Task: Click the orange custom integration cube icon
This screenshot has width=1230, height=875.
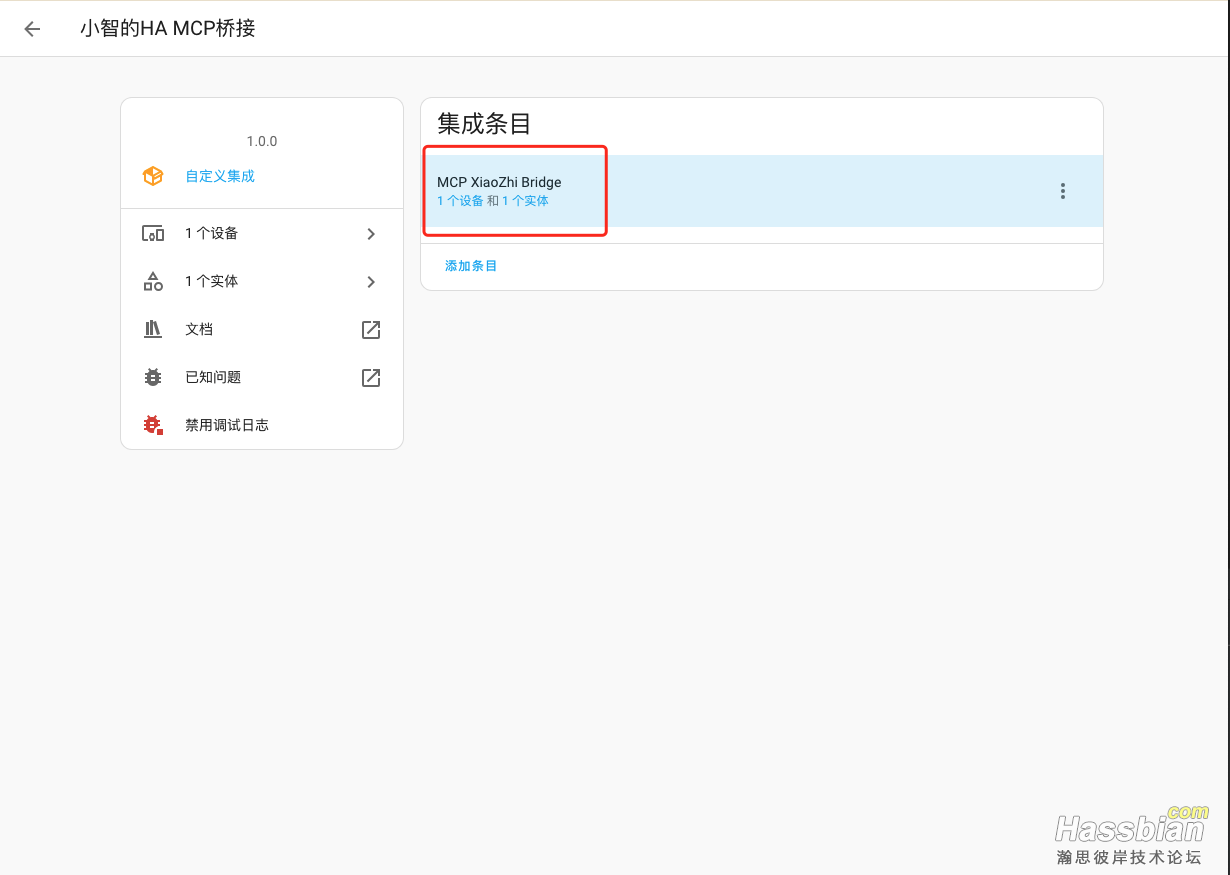Action: tap(153, 176)
